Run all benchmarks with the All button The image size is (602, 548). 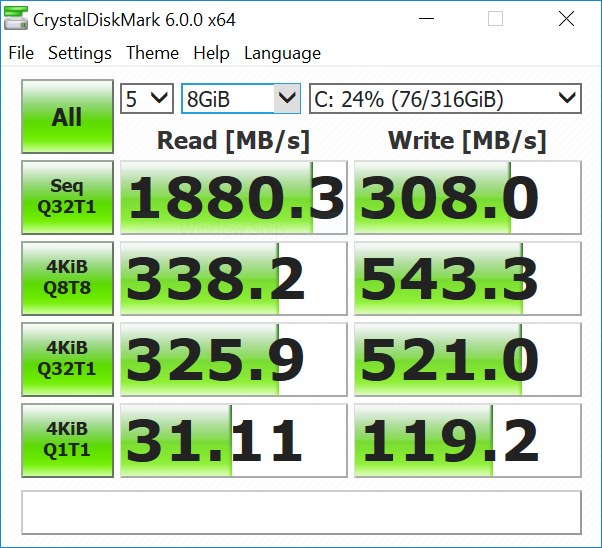coord(68,116)
